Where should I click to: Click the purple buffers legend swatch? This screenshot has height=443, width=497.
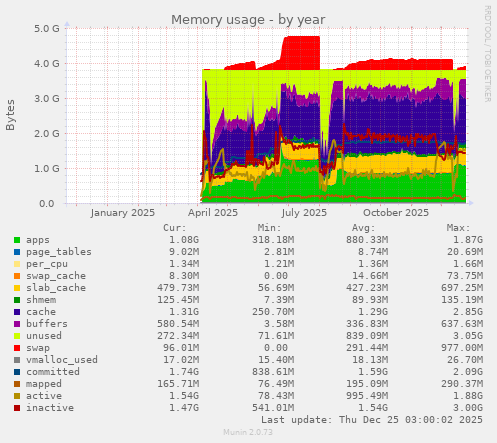pos(17,324)
